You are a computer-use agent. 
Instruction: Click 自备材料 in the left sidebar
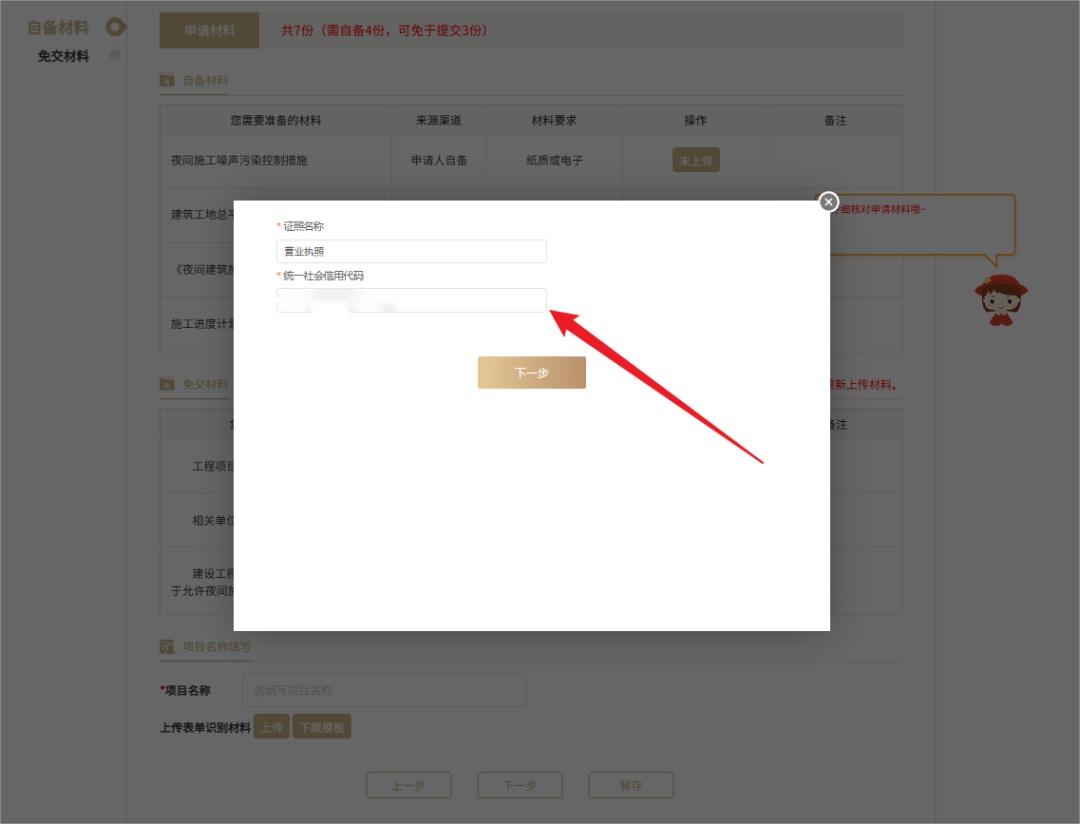pyautogui.click(x=58, y=28)
